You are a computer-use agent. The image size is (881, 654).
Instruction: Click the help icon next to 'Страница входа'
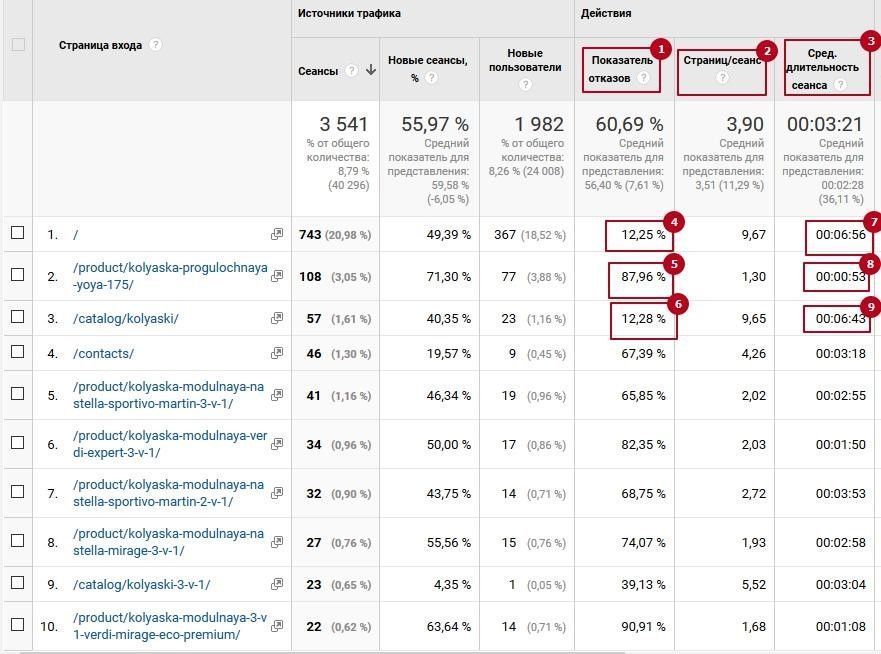pyautogui.click(x=156, y=45)
